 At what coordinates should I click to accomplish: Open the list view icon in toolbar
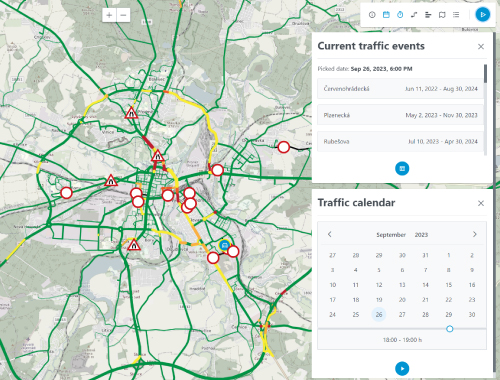tap(456, 15)
